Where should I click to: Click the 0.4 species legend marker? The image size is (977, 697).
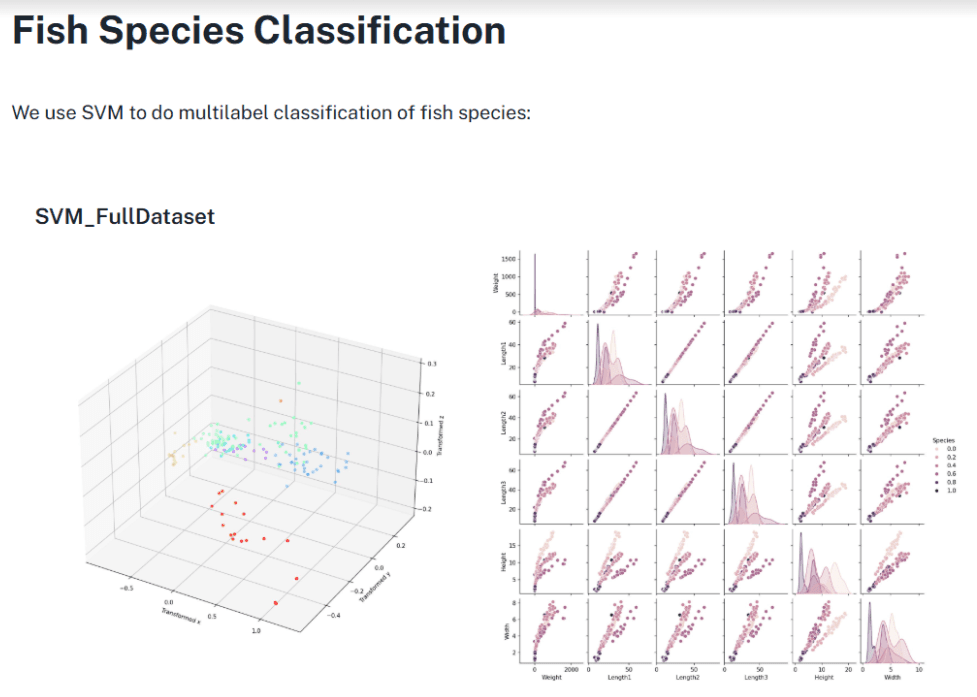click(937, 465)
